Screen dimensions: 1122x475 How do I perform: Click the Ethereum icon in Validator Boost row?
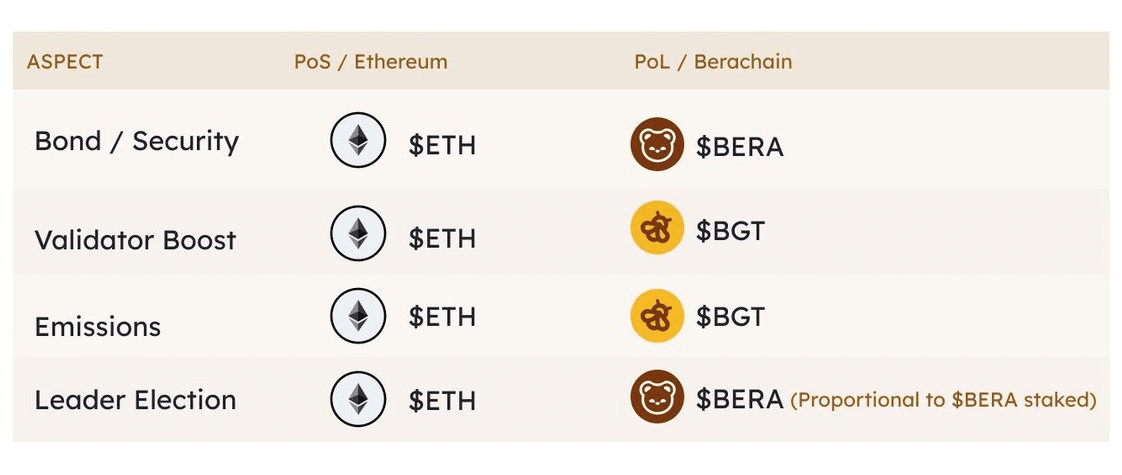coord(357,235)
